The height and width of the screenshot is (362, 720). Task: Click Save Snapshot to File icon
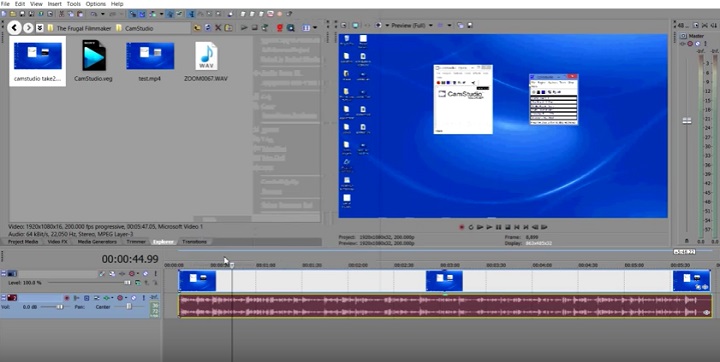click(470, 25)
